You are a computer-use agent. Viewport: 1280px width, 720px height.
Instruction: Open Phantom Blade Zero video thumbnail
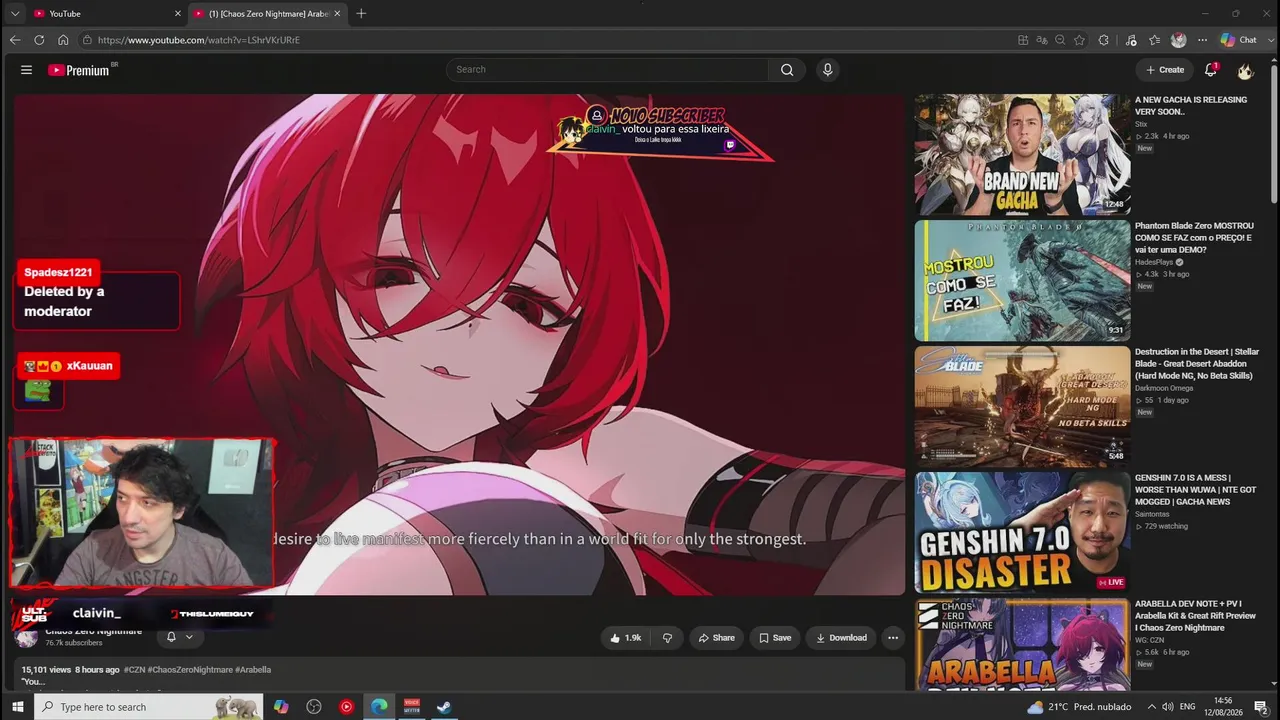point(1022,280)
